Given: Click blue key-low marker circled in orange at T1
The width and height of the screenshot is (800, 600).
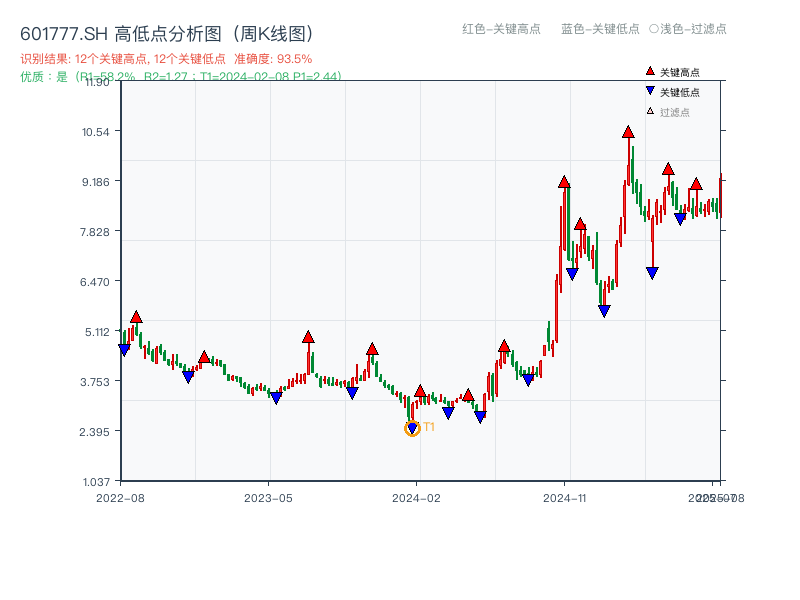Looking at the screenshot, I should pyautogui.click(x=412, y=428).
